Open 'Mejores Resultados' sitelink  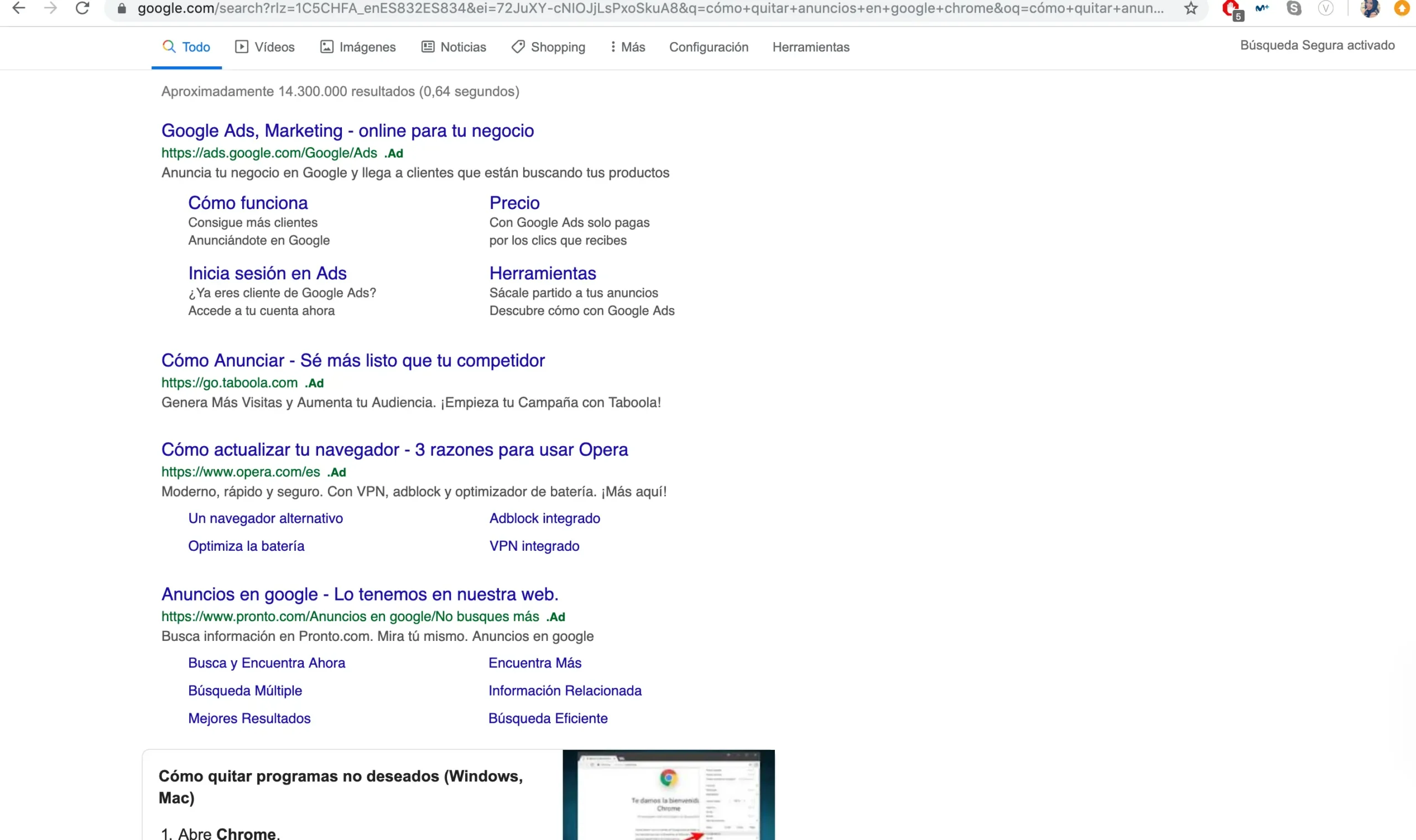pyautogui.click(x=249, y=718)
